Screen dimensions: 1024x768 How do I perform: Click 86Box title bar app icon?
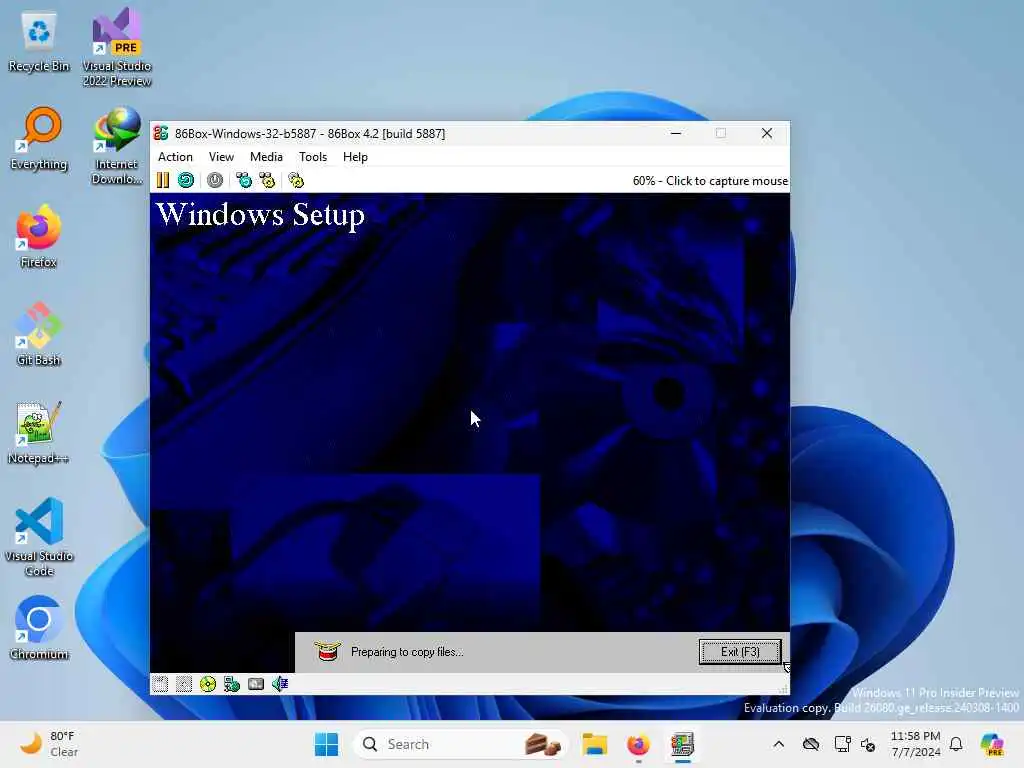coord(161,133)
